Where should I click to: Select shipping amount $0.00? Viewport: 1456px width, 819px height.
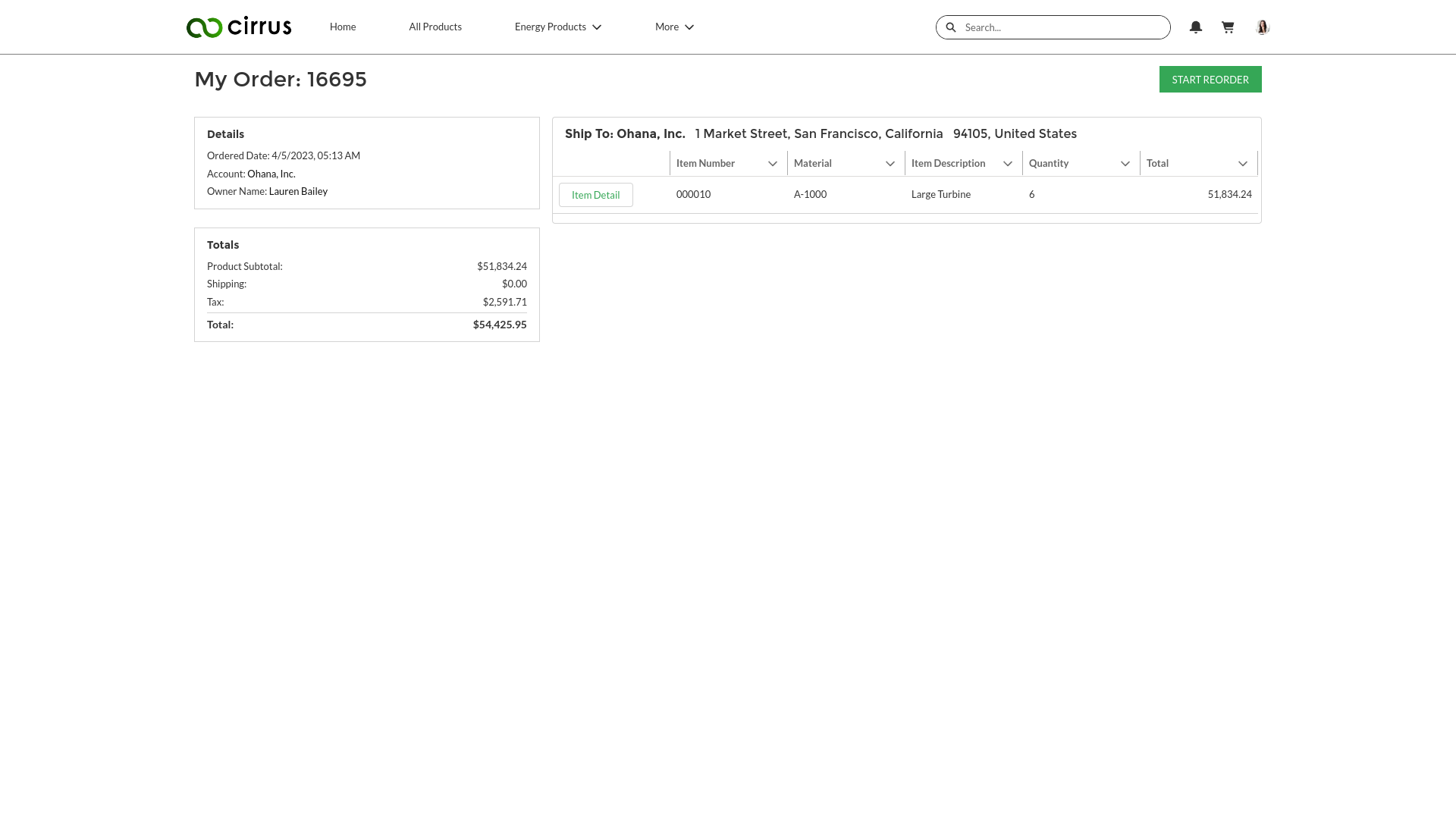coord(514,284)
